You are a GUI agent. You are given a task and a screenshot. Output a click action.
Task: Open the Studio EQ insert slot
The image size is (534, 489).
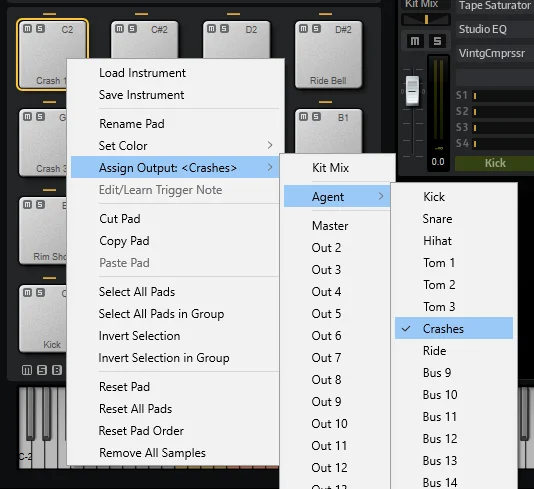pyautogui.click(x=495, y=29)
